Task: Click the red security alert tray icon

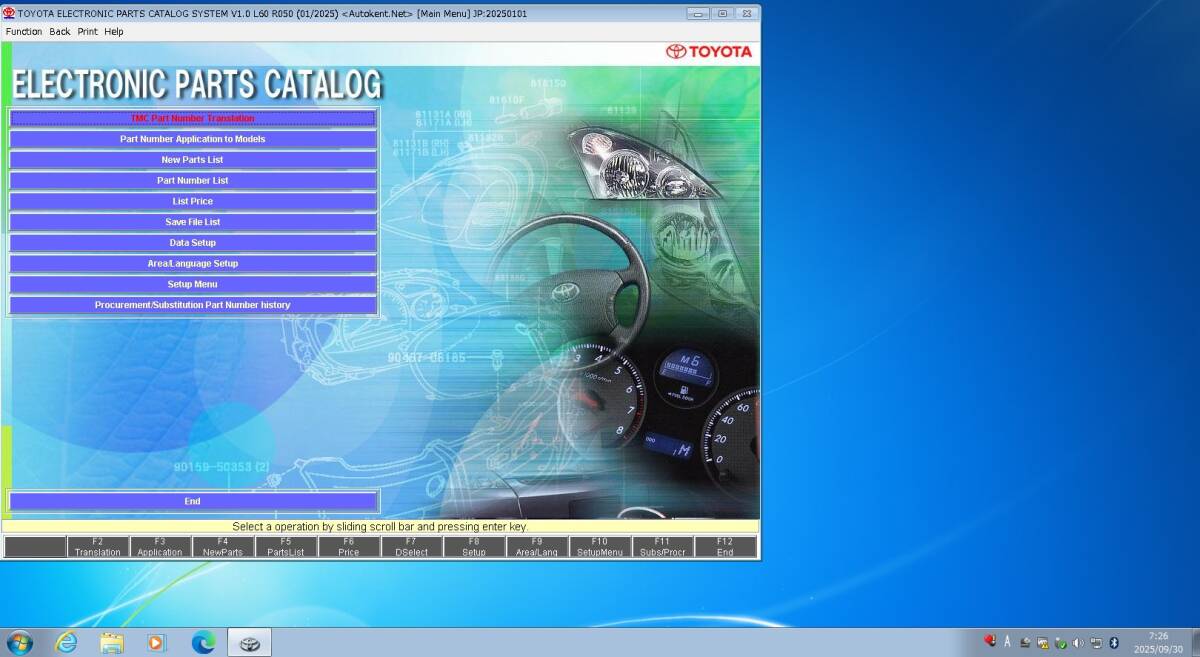Action: click(990, 642)
